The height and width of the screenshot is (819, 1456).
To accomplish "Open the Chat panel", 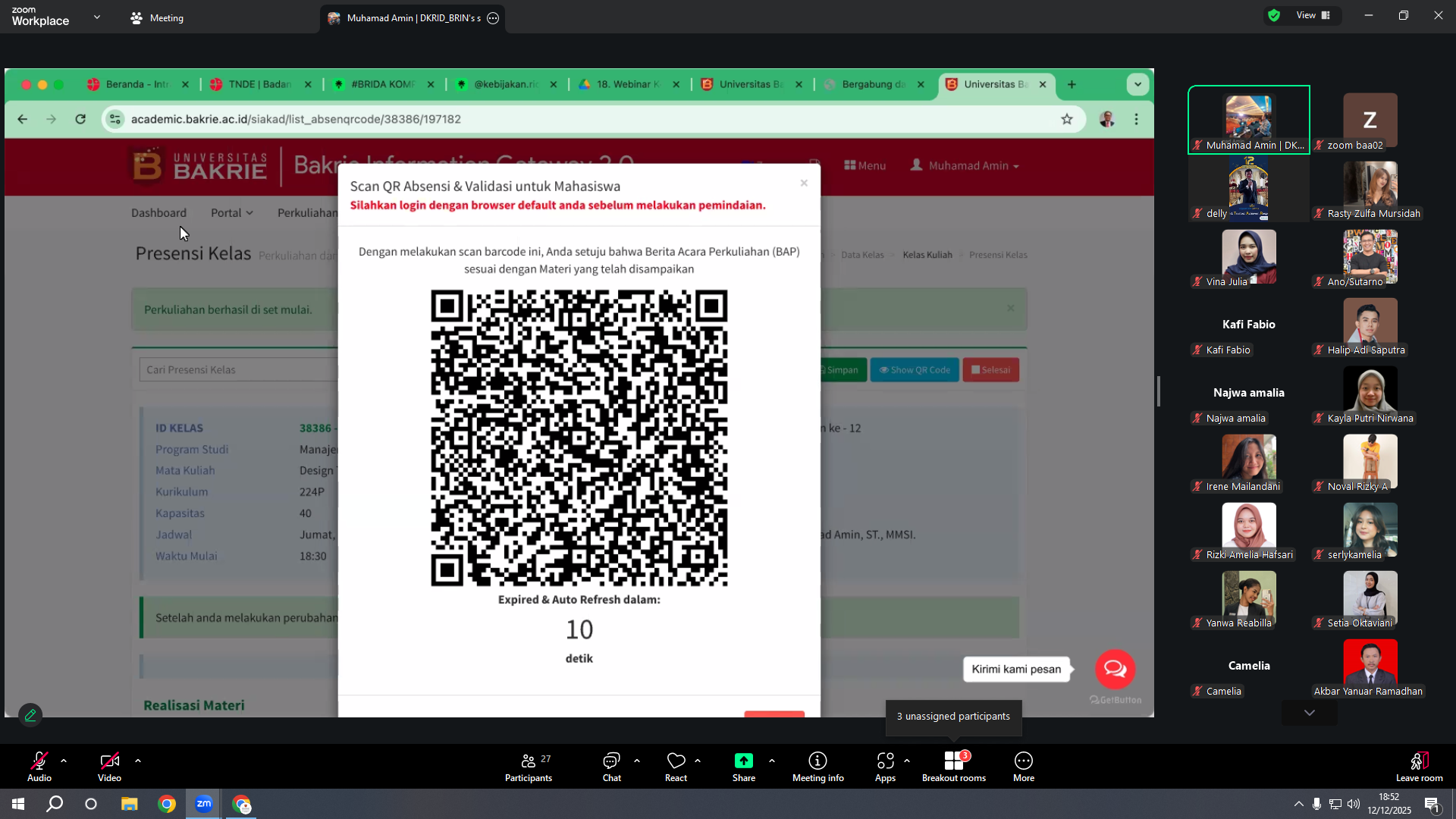I will pyautogui.click(x=611, y=766).
